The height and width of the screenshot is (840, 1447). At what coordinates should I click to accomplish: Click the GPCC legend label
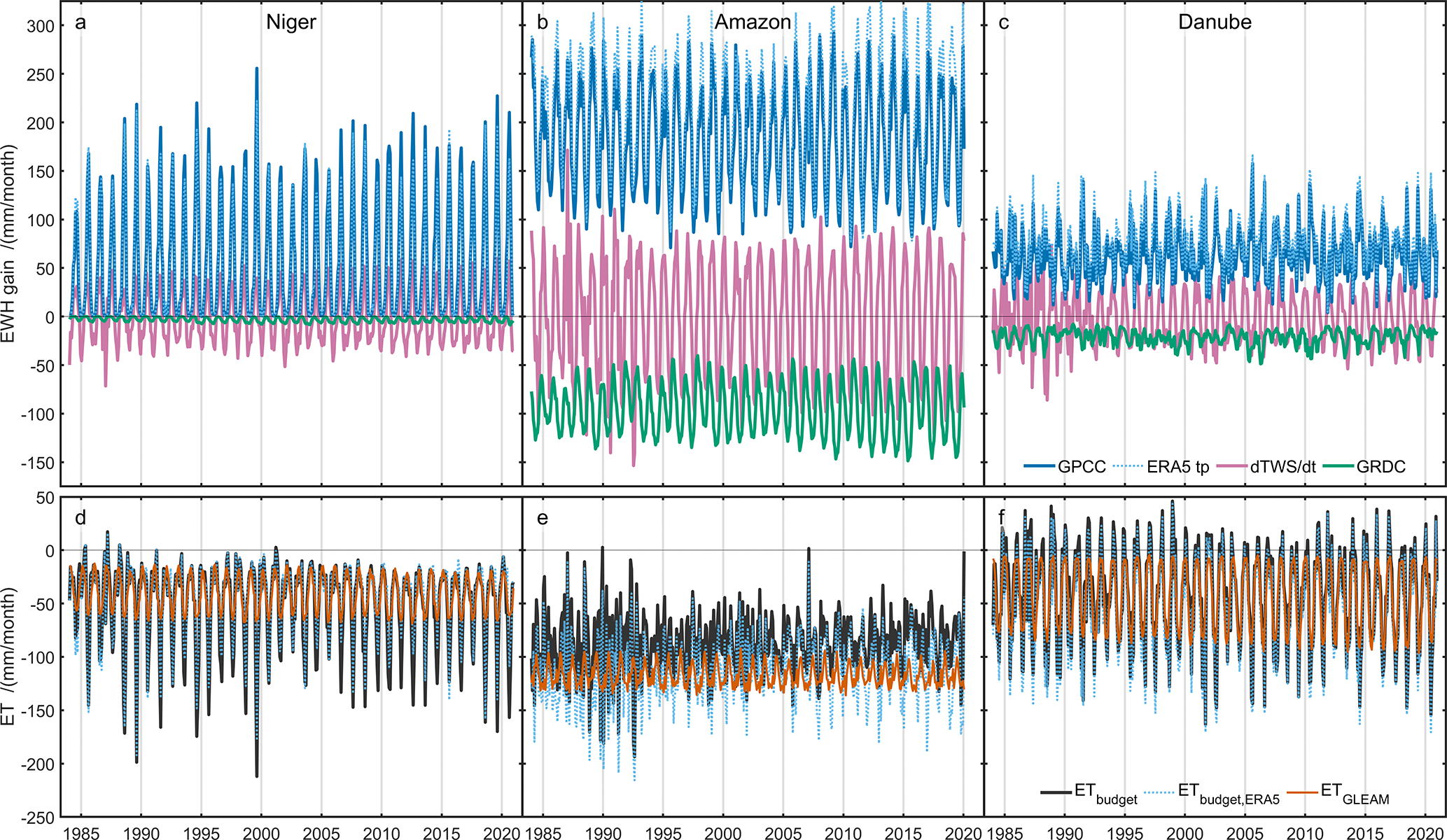[x=1082, y=467]
